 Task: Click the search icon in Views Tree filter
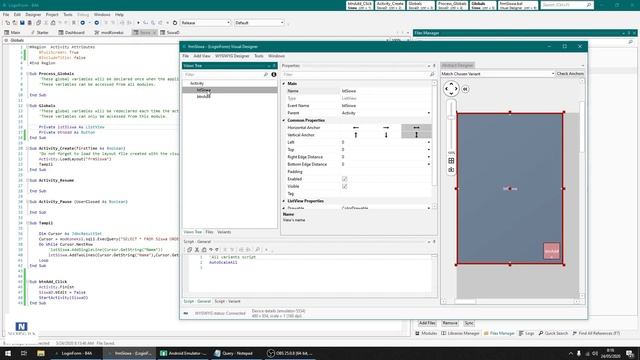click(x=266, y=75)
